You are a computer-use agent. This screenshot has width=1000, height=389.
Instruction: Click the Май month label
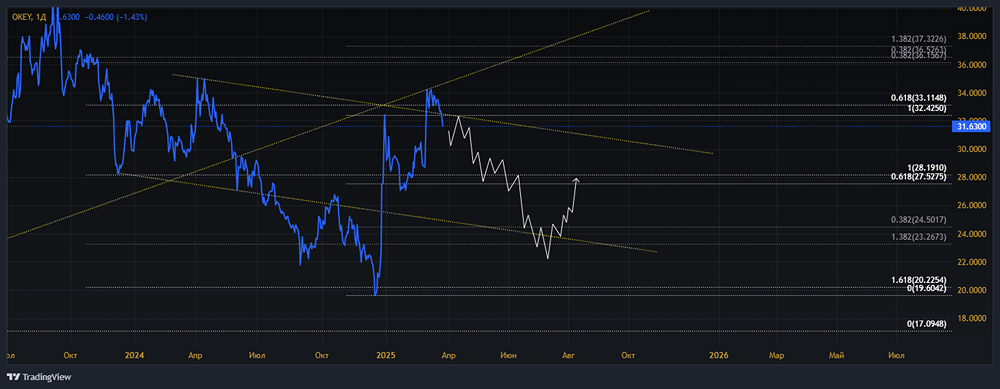(836, 355)
